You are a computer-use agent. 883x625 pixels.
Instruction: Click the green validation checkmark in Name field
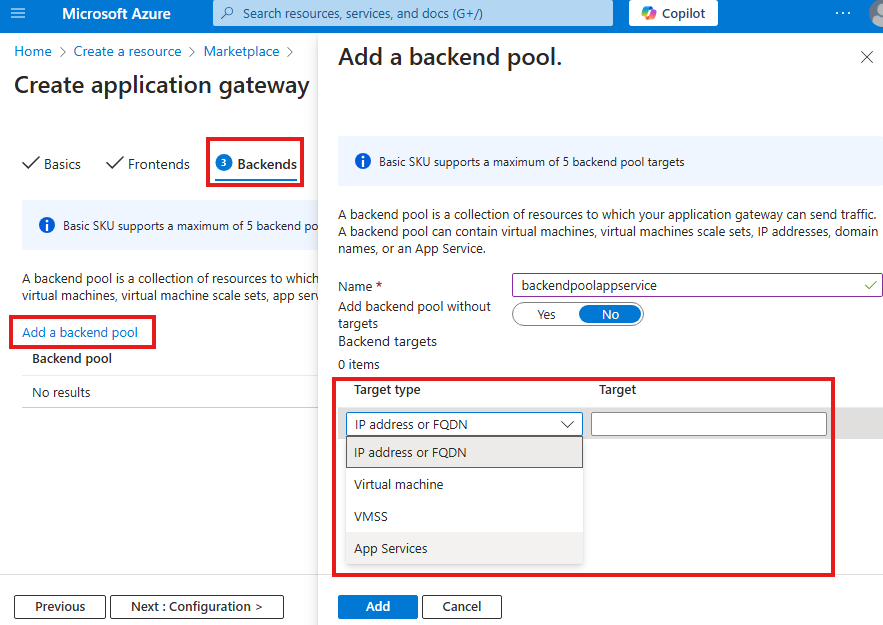click(871, 285)
